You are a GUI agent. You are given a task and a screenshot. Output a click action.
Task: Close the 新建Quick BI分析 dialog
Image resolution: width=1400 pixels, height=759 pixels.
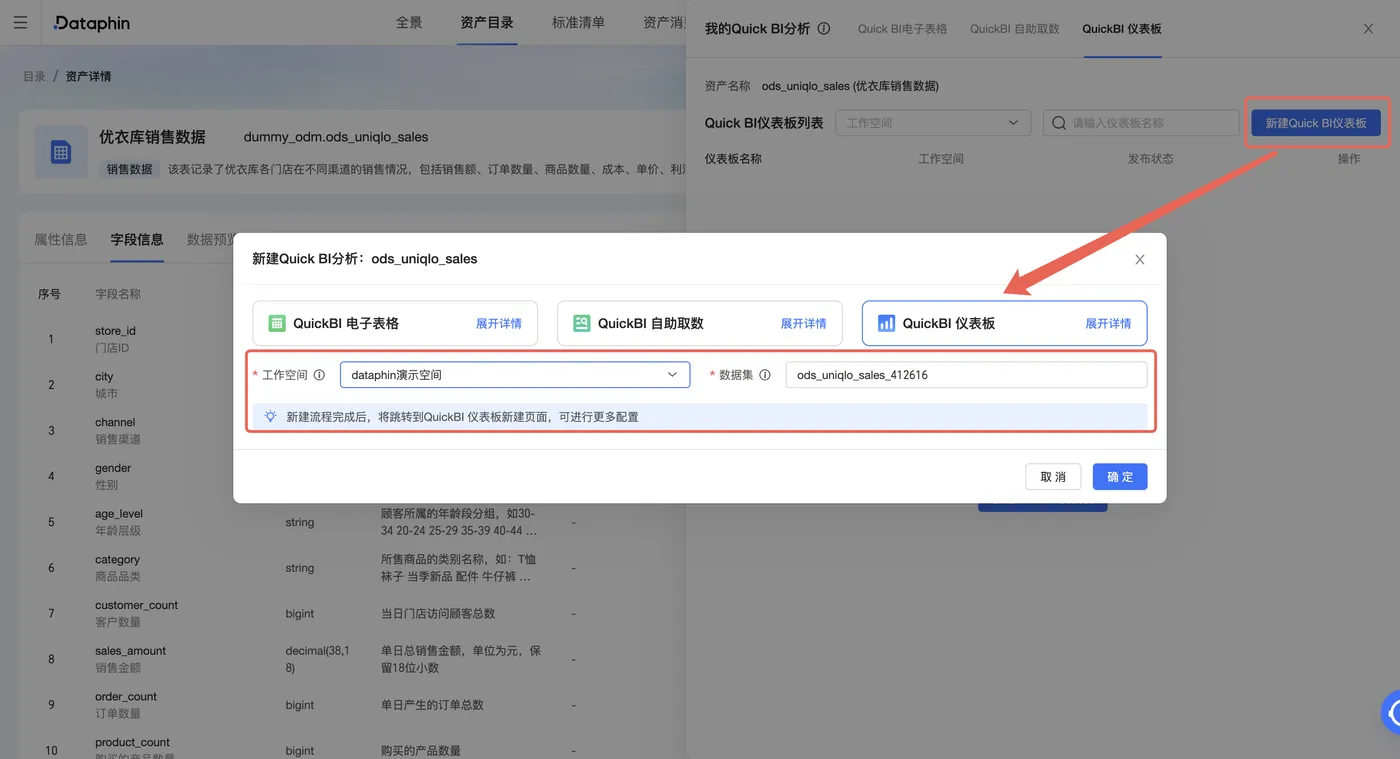[x=1140, y=259]
